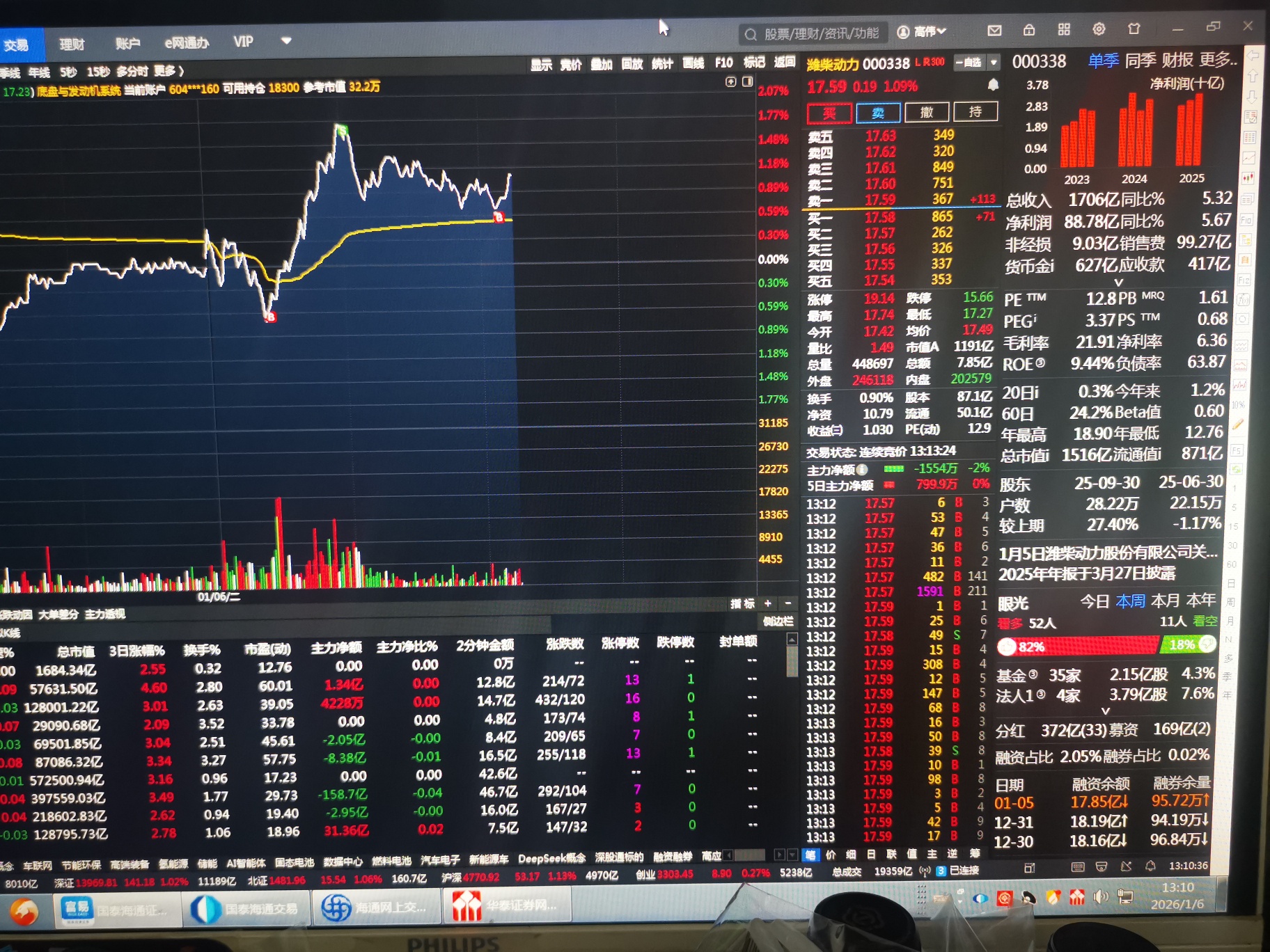This screenshot has height=952, width=1270.
Task: Click the alarm bell icon in status bar
Action: (1150, 866)
